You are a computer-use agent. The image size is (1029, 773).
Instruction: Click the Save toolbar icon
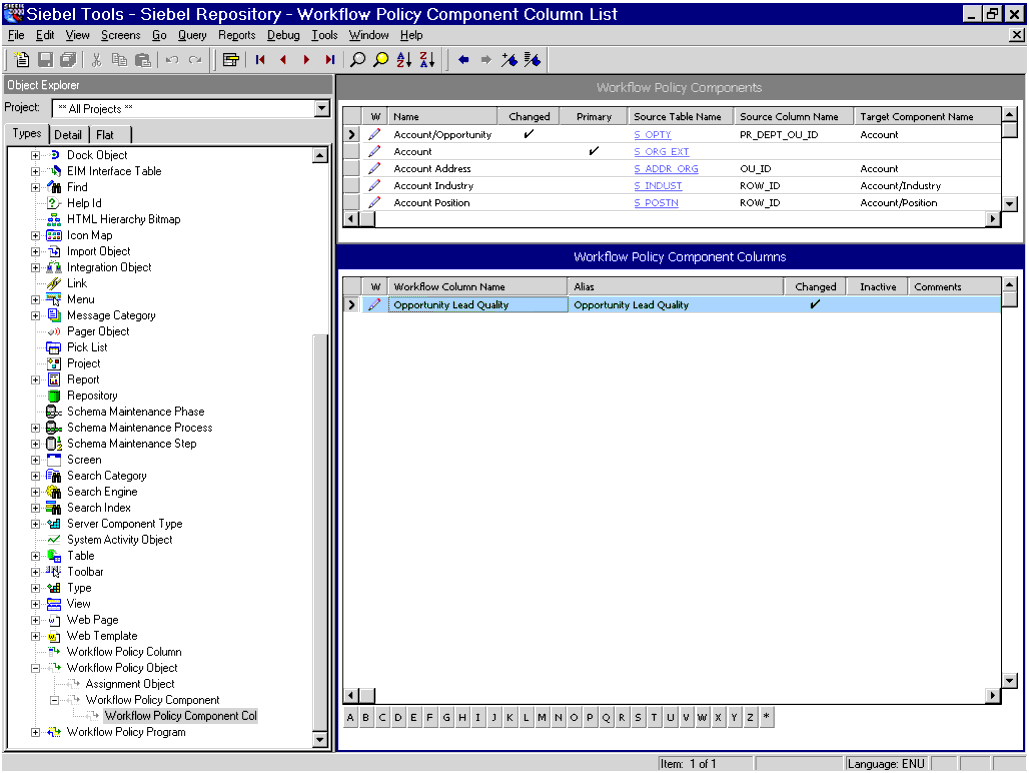pyautogui.click(x=45, y=60)
